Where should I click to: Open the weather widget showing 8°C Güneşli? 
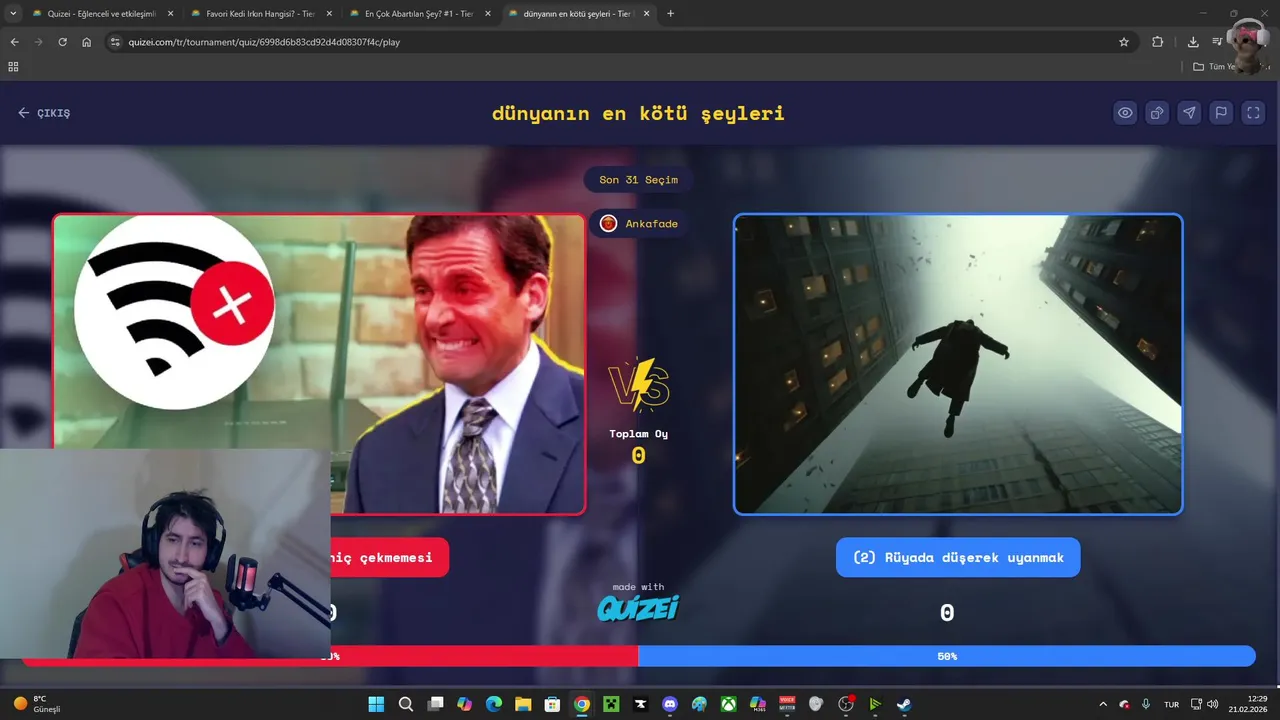click(38, 704)
